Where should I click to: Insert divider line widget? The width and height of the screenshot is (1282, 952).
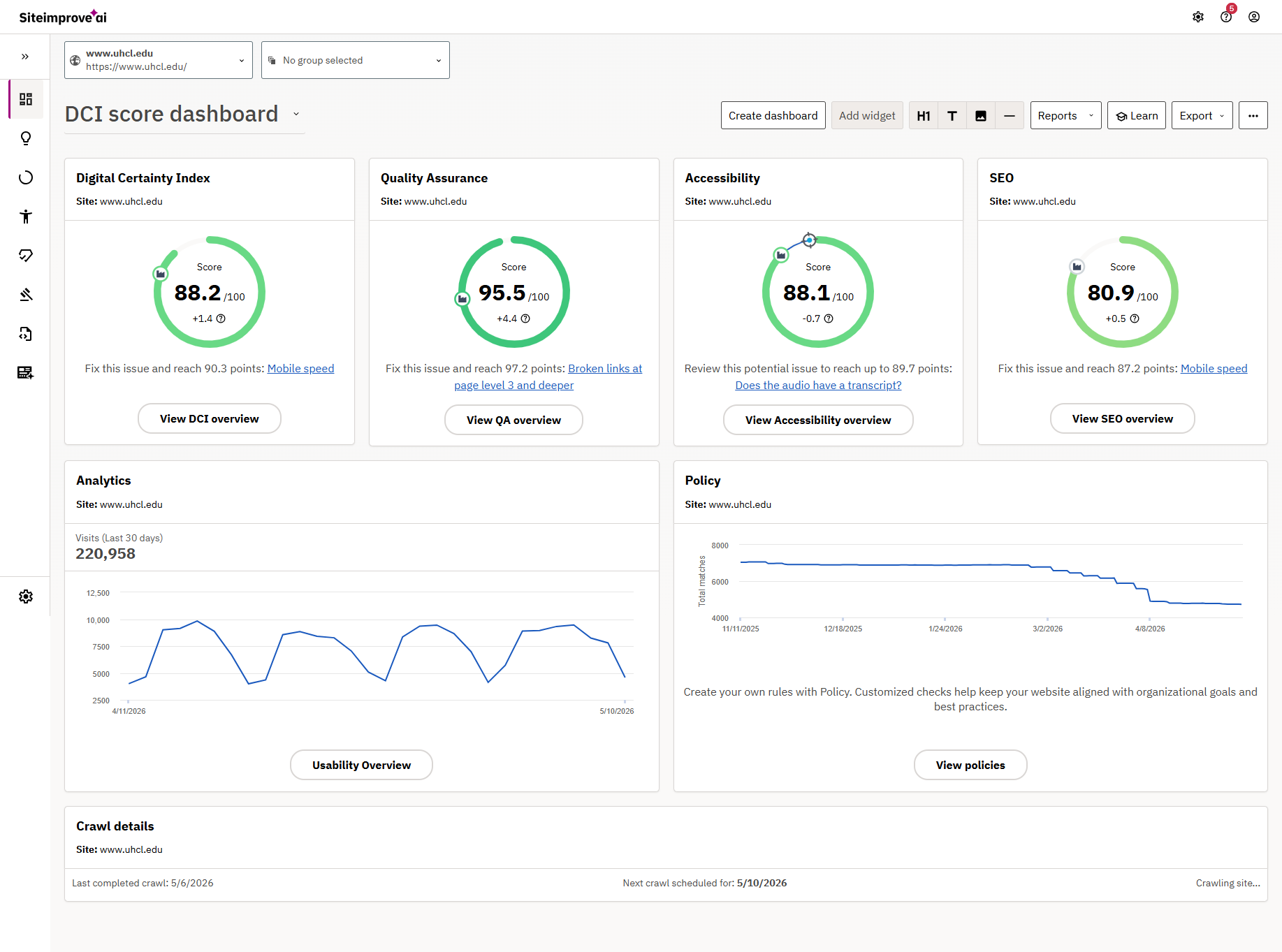click(x=1010, y=115)
